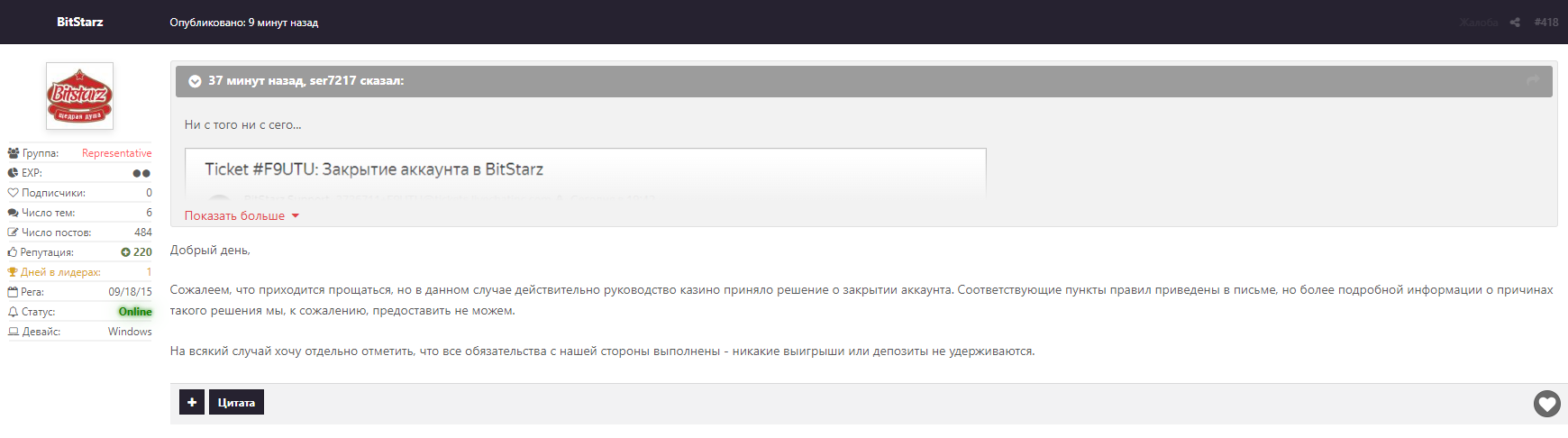Click quote header ser7217 сказал
Viewport: 1568px width, 438px height.
[x=306, y=81]
